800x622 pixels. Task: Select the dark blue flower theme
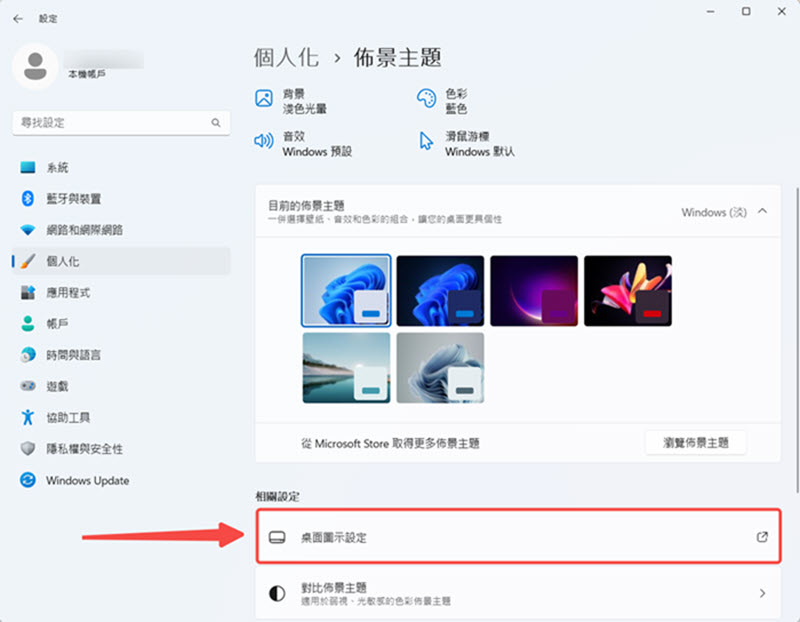[x=440, y=290]
